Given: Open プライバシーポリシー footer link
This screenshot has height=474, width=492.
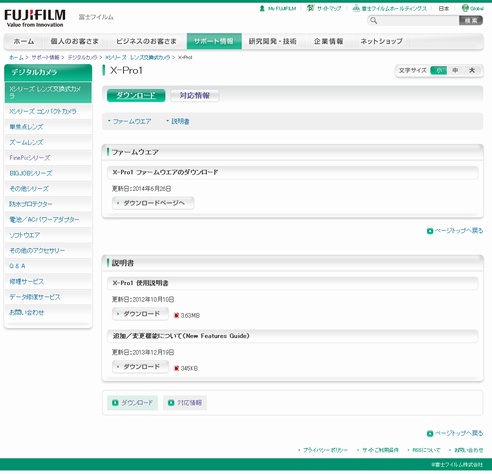Looking at the screenshot, I should 325,450.
